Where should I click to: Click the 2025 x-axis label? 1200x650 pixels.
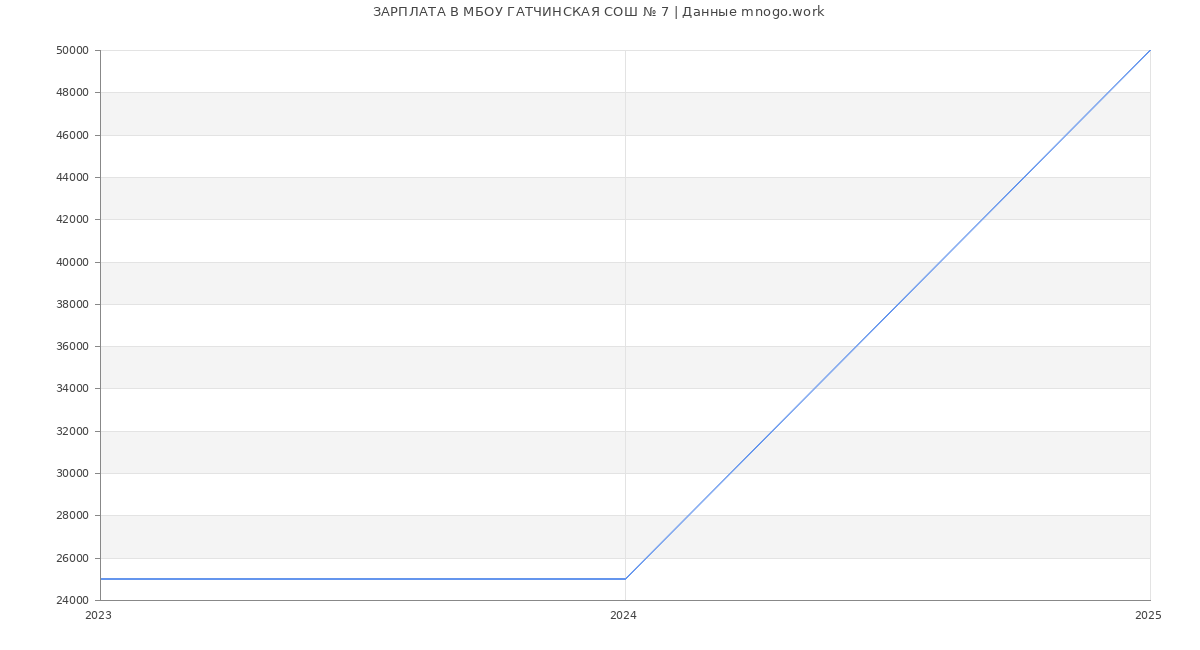click(x=1148, y=616)
